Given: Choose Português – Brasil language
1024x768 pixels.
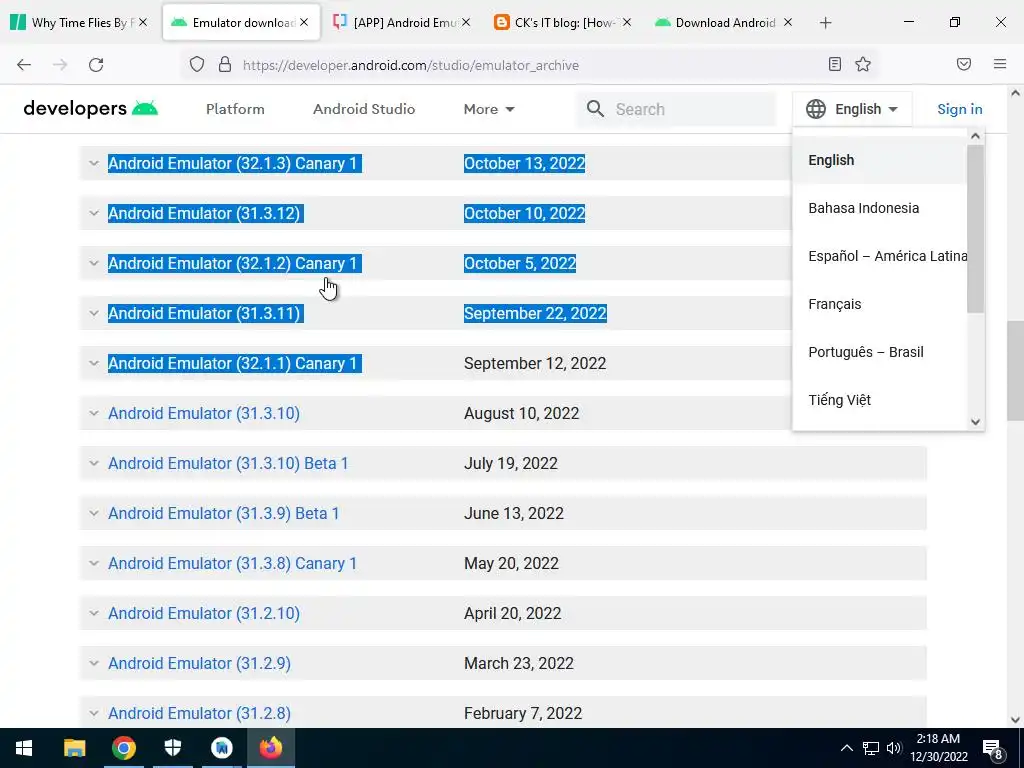Looking at the screenshot, I should (x=879, y=352).
